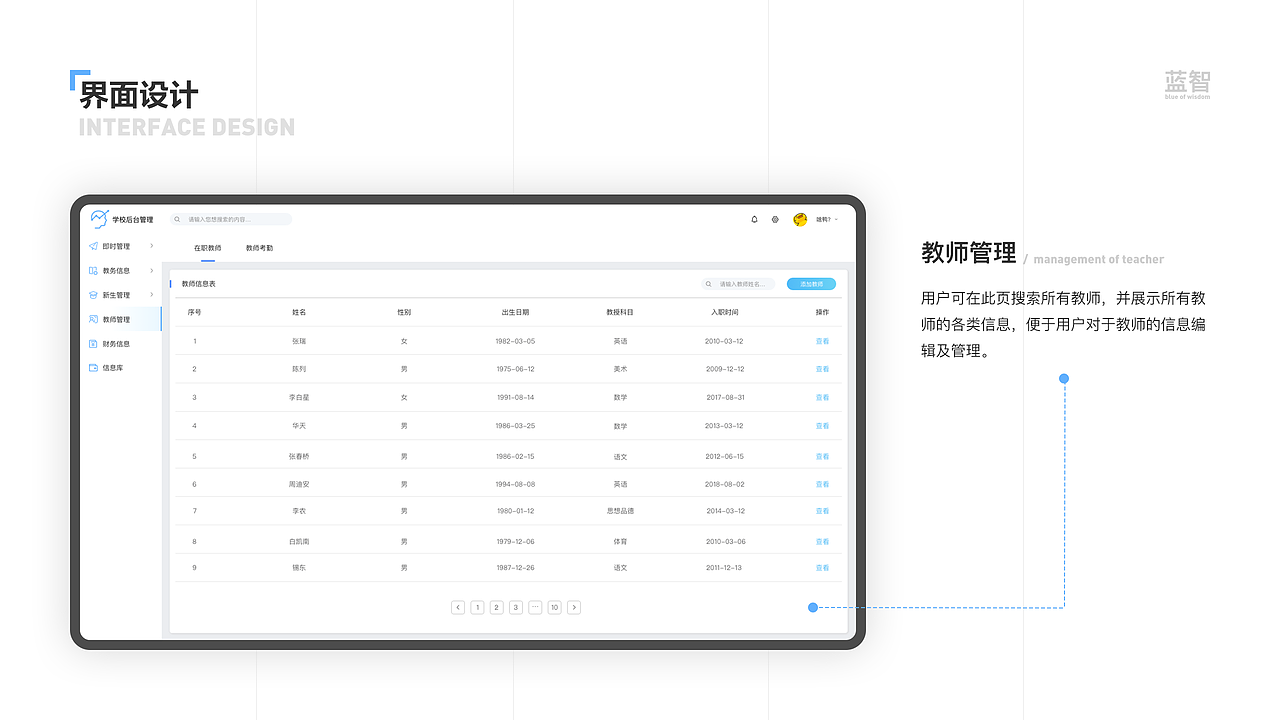Image resolution: width=1280 pixels, height=720 pixels.
Task: Switch to the 教师考勤 tab
Action: tap(260, 248)
